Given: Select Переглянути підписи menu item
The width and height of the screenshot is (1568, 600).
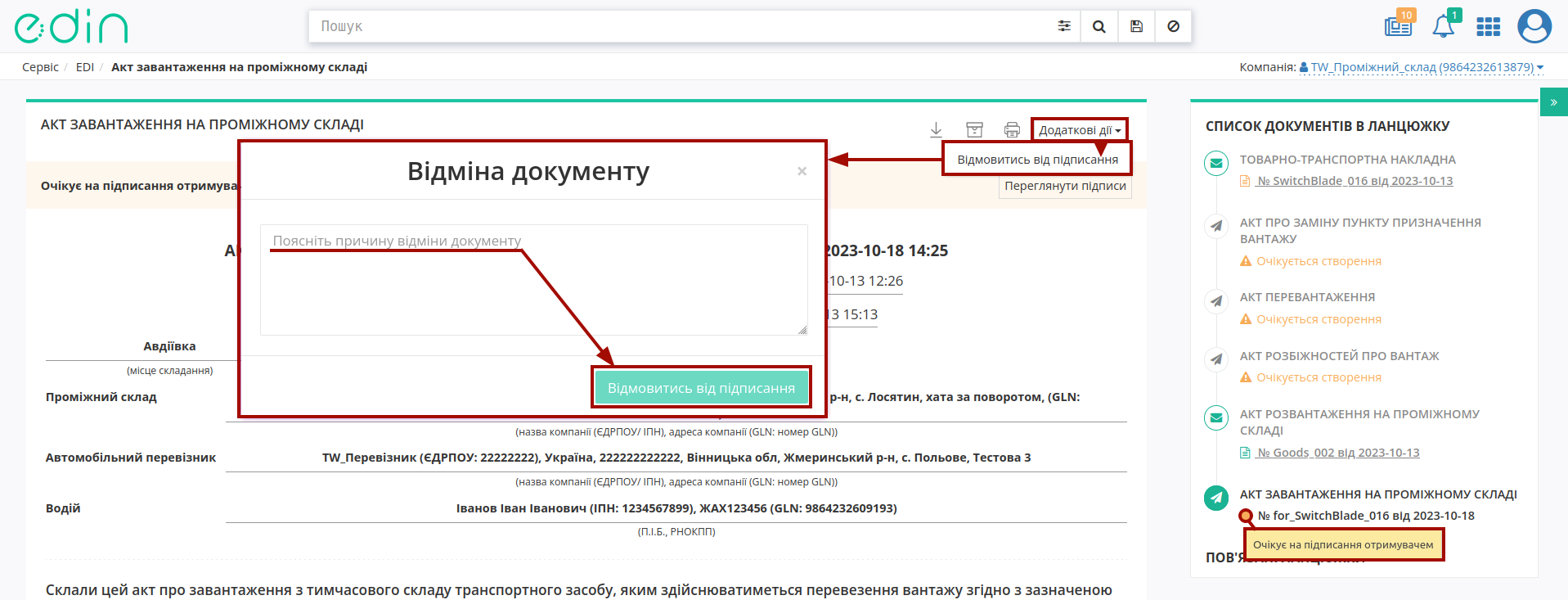Looking at the screenshot, I should [1065, 186].
